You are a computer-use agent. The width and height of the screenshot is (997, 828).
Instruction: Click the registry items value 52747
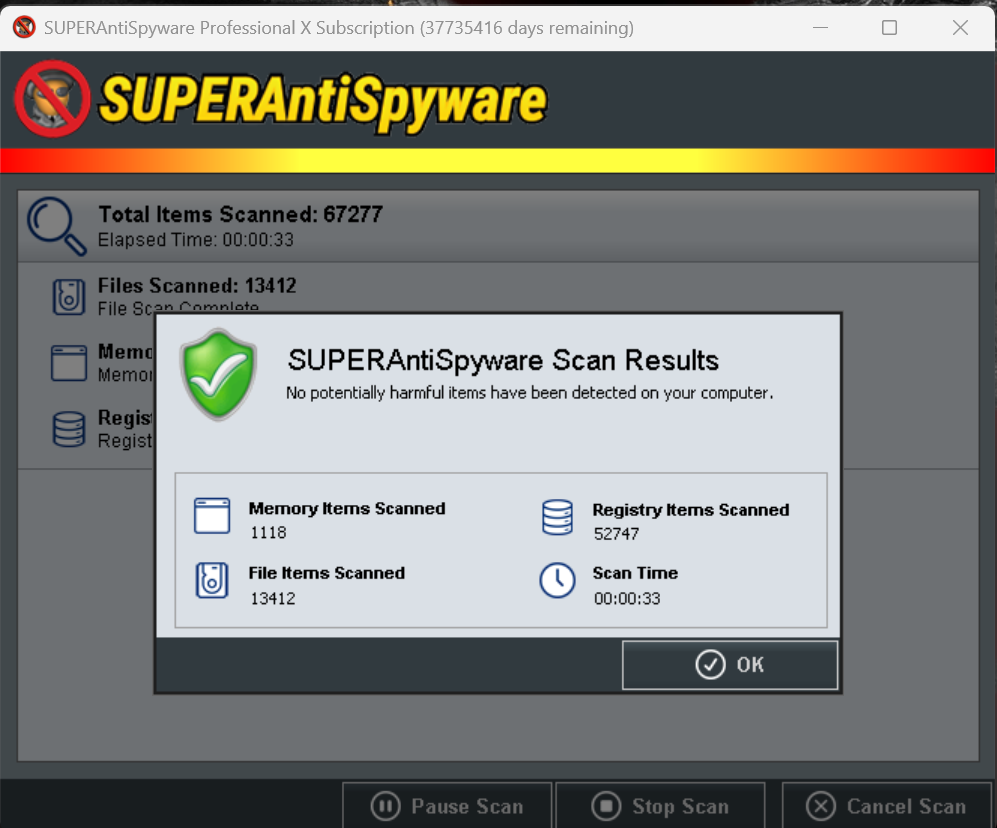[616, 534]
